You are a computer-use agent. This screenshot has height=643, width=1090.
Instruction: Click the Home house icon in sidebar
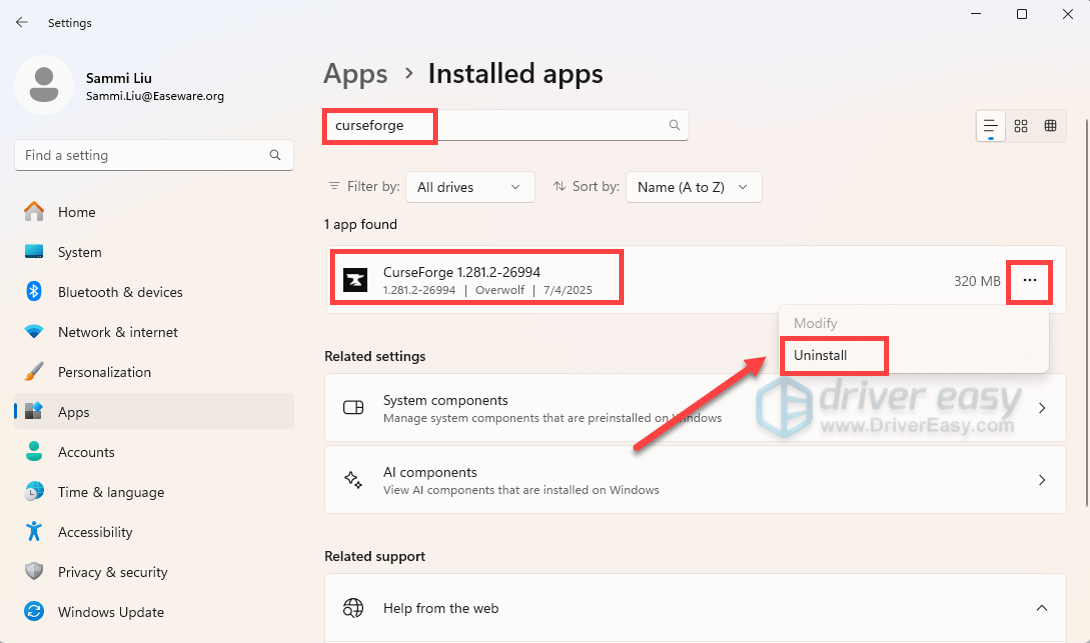click(x=34, y=211)
